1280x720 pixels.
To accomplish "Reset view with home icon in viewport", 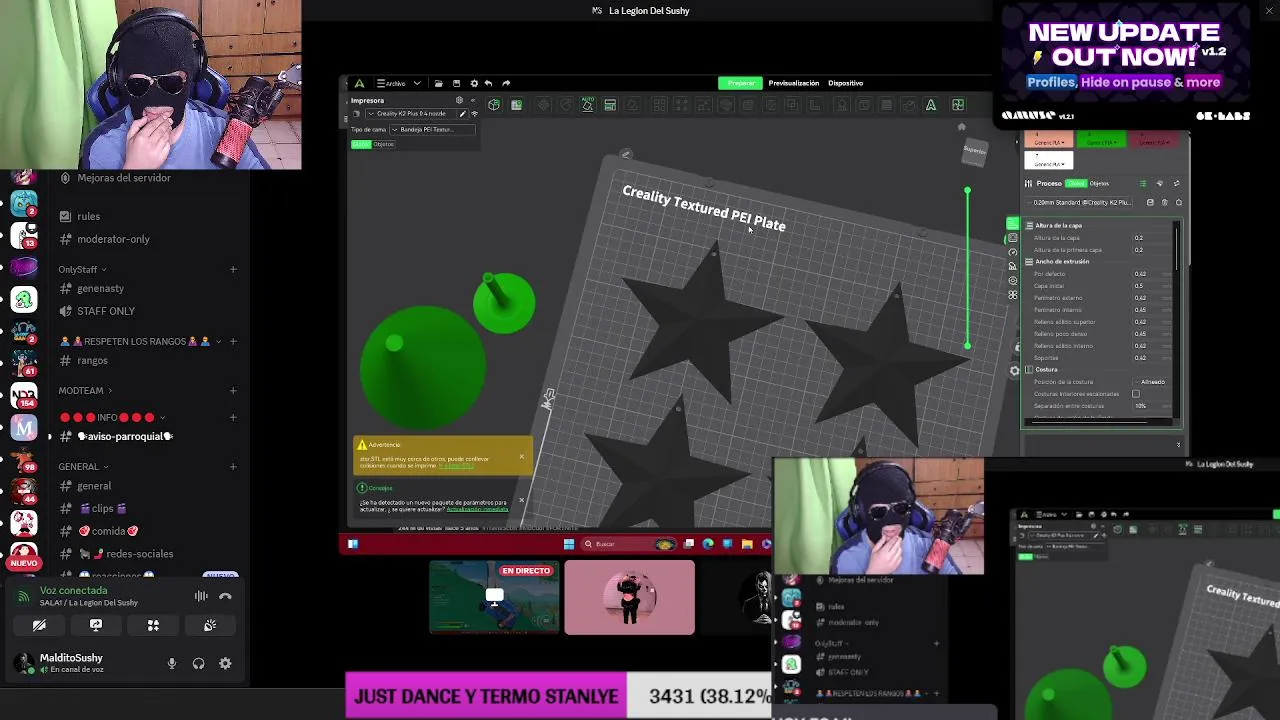I will [x=961, y=127].
